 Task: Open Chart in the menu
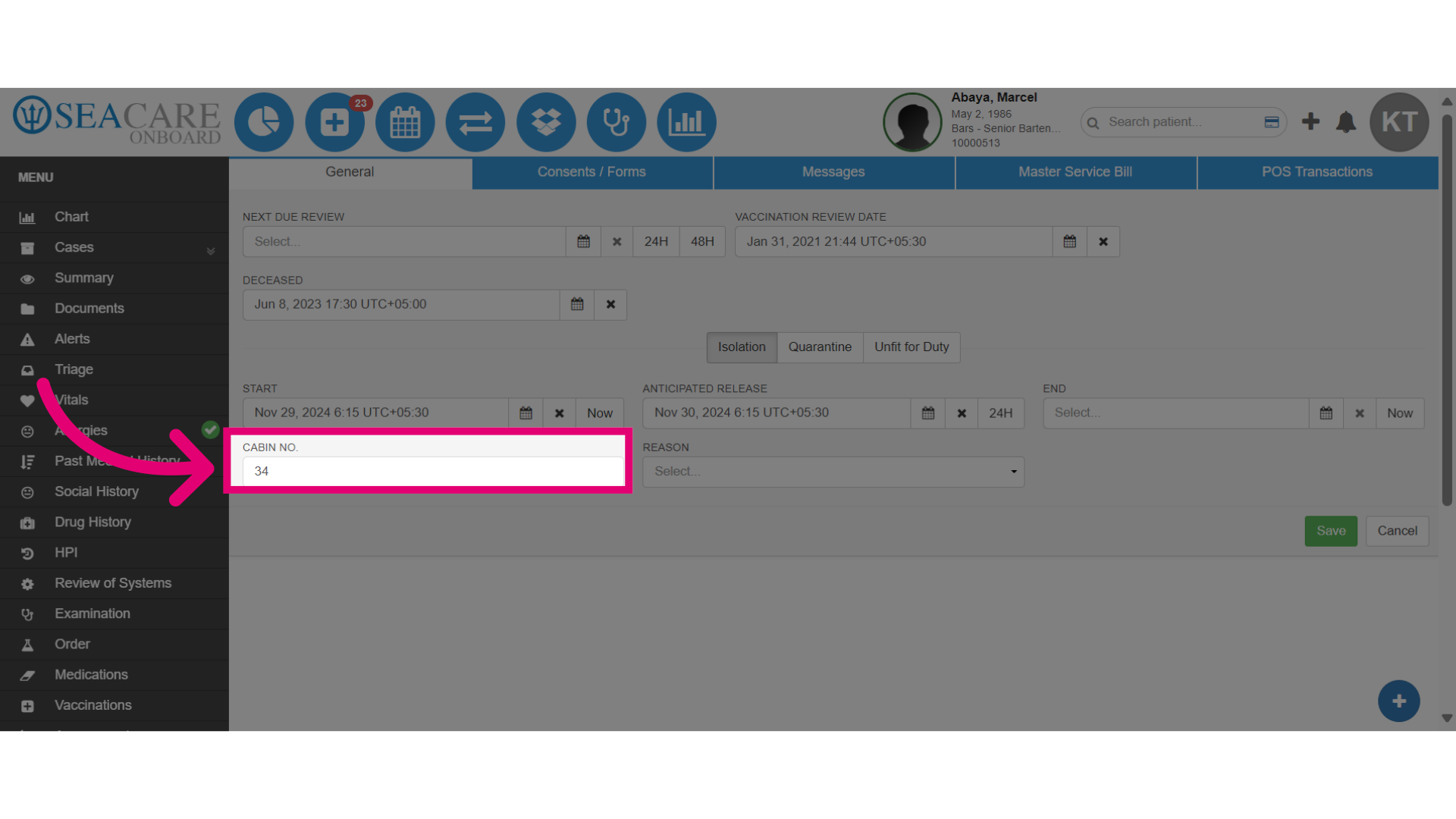pos(114,217)
